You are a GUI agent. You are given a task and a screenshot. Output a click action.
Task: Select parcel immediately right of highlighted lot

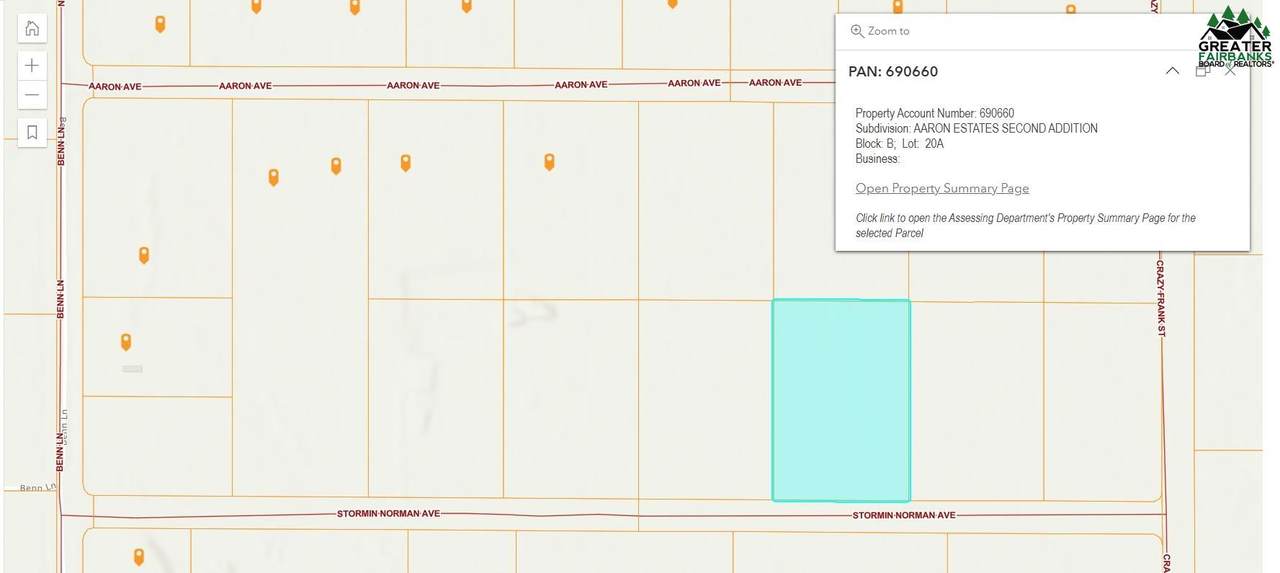tap(976, 400)
